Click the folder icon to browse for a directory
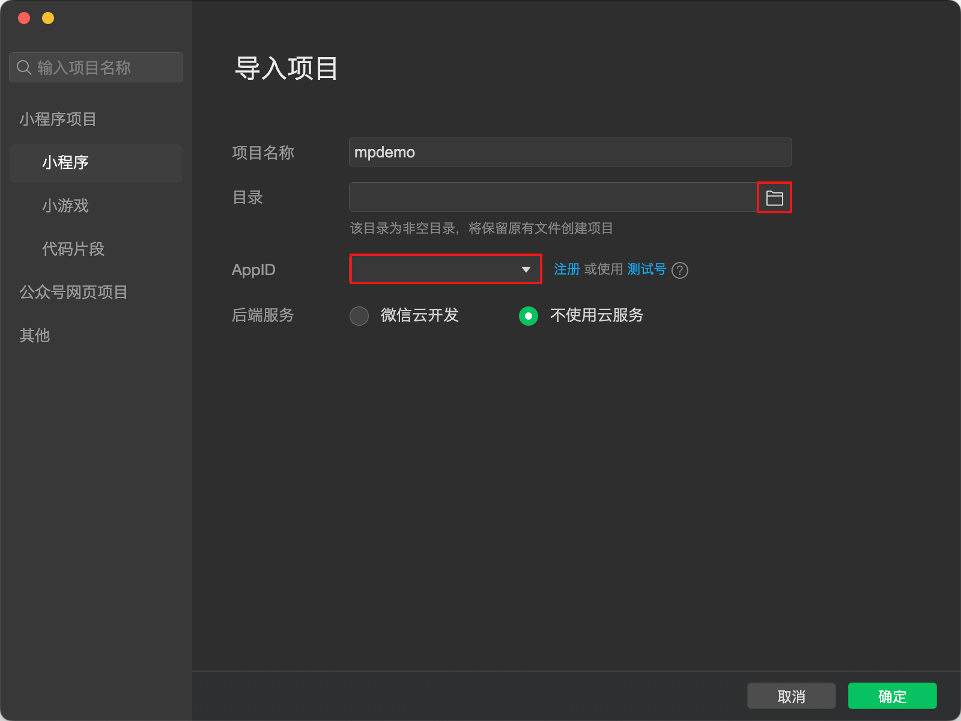Image resolution: width=961 pixels, height=721 pixels. (x=774, y=197)
